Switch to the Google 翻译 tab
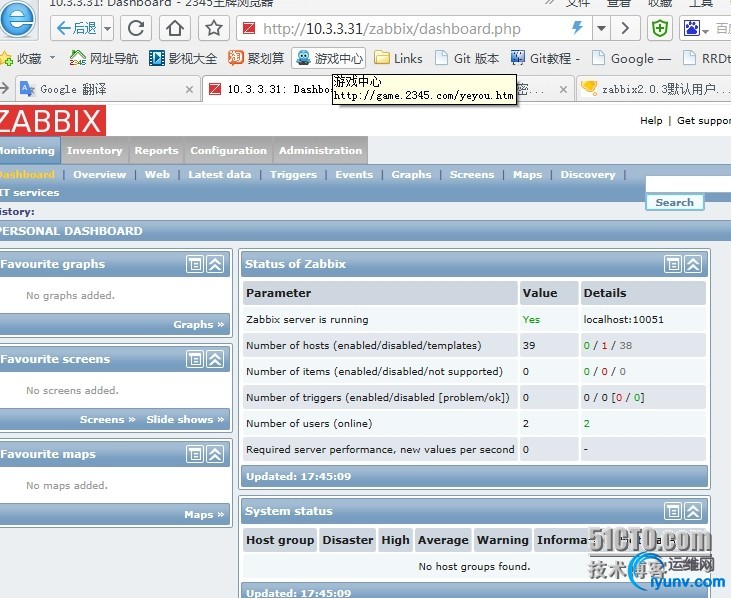Image resolution: width=731 pixels, height=598 pixels. coord(98,89)
